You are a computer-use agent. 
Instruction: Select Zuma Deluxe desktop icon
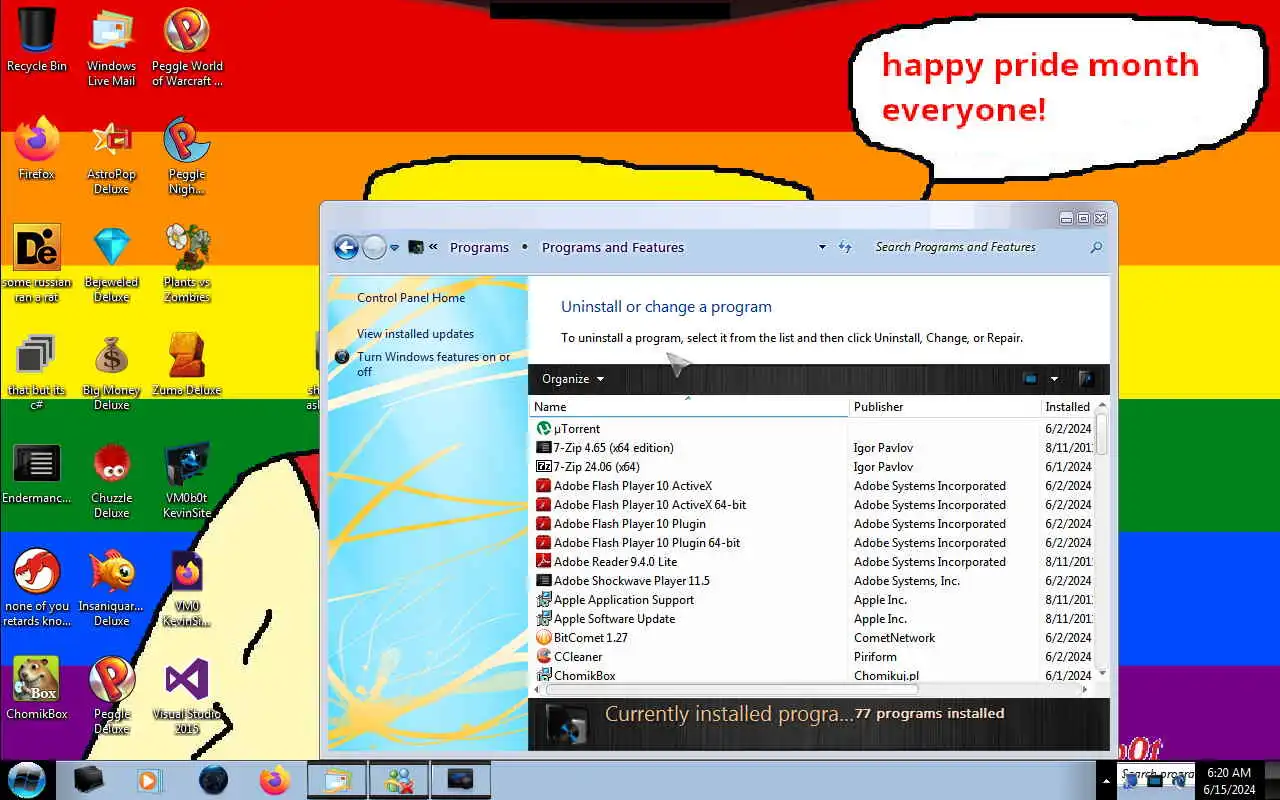pos(187,364)
